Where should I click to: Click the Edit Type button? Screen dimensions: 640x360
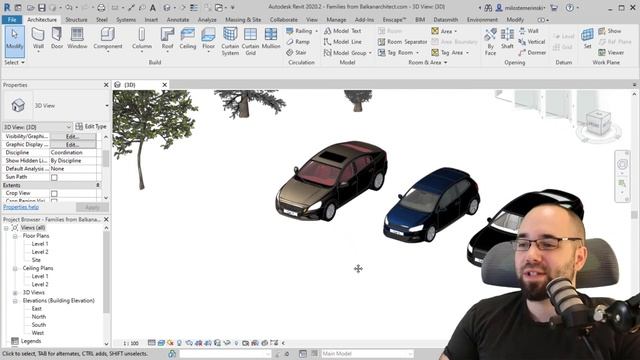(x=91, y=127)
